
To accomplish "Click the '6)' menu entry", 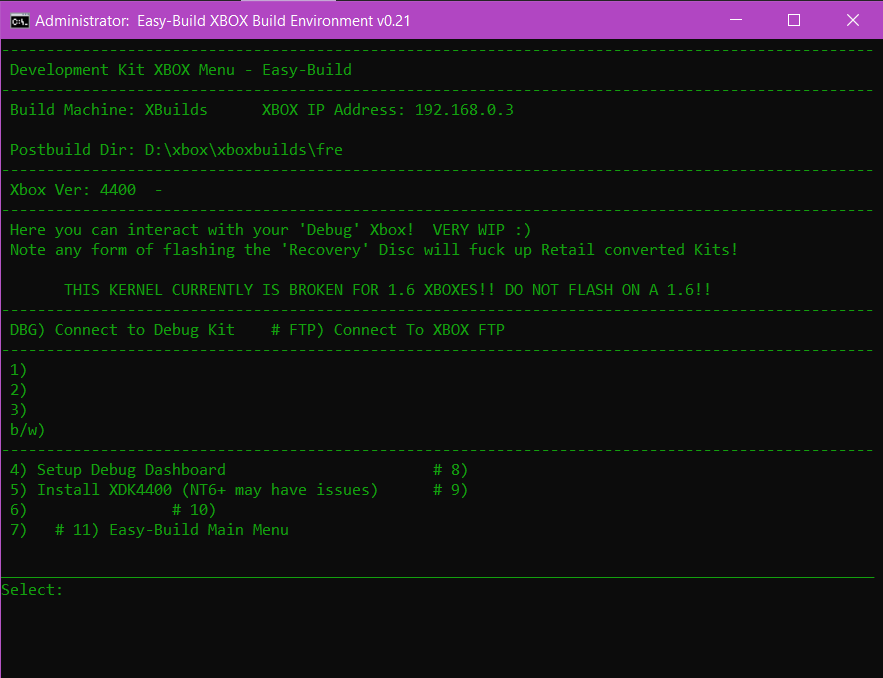I will click(x=19, y=510).
